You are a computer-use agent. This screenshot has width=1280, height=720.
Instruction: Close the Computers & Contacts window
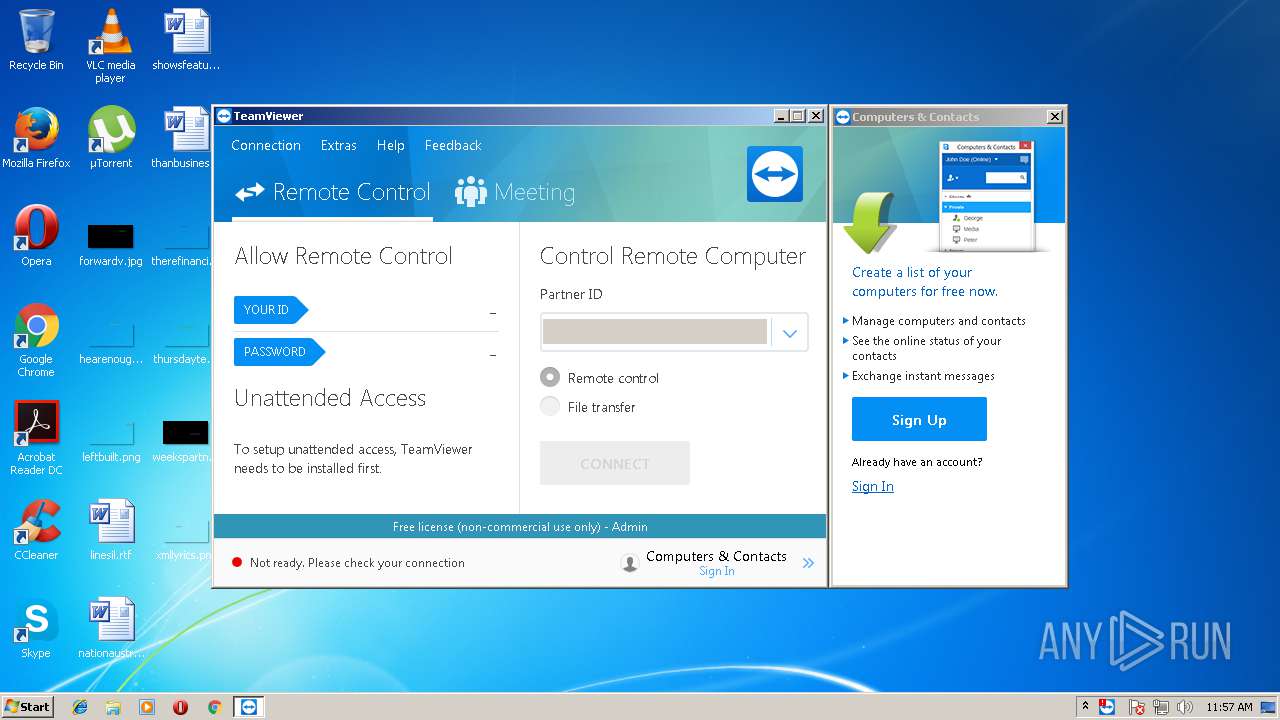[1055, 116]
